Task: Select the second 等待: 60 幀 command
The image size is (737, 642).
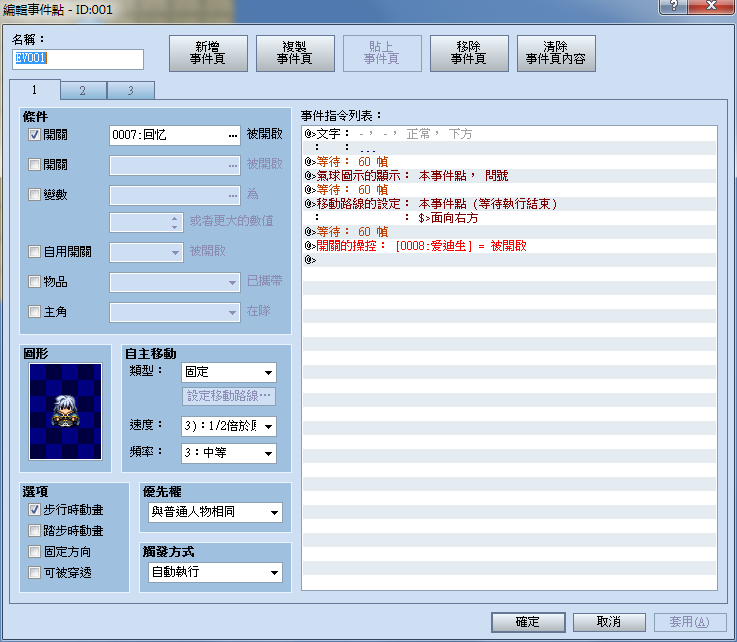Action: [x=510, y=190]
